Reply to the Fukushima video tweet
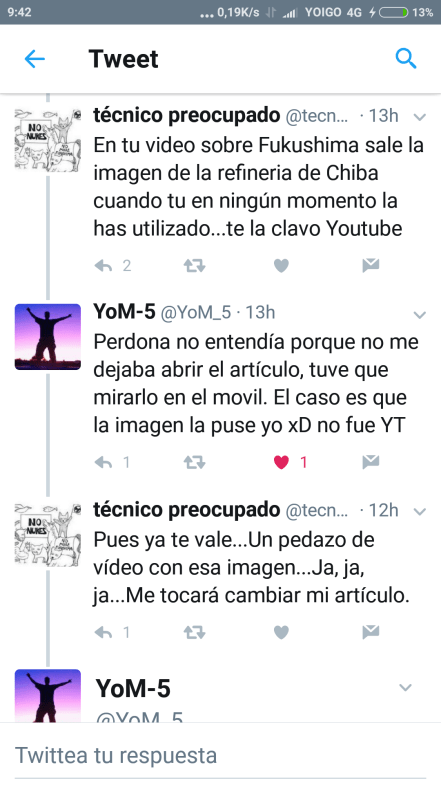 coord(103,266)
